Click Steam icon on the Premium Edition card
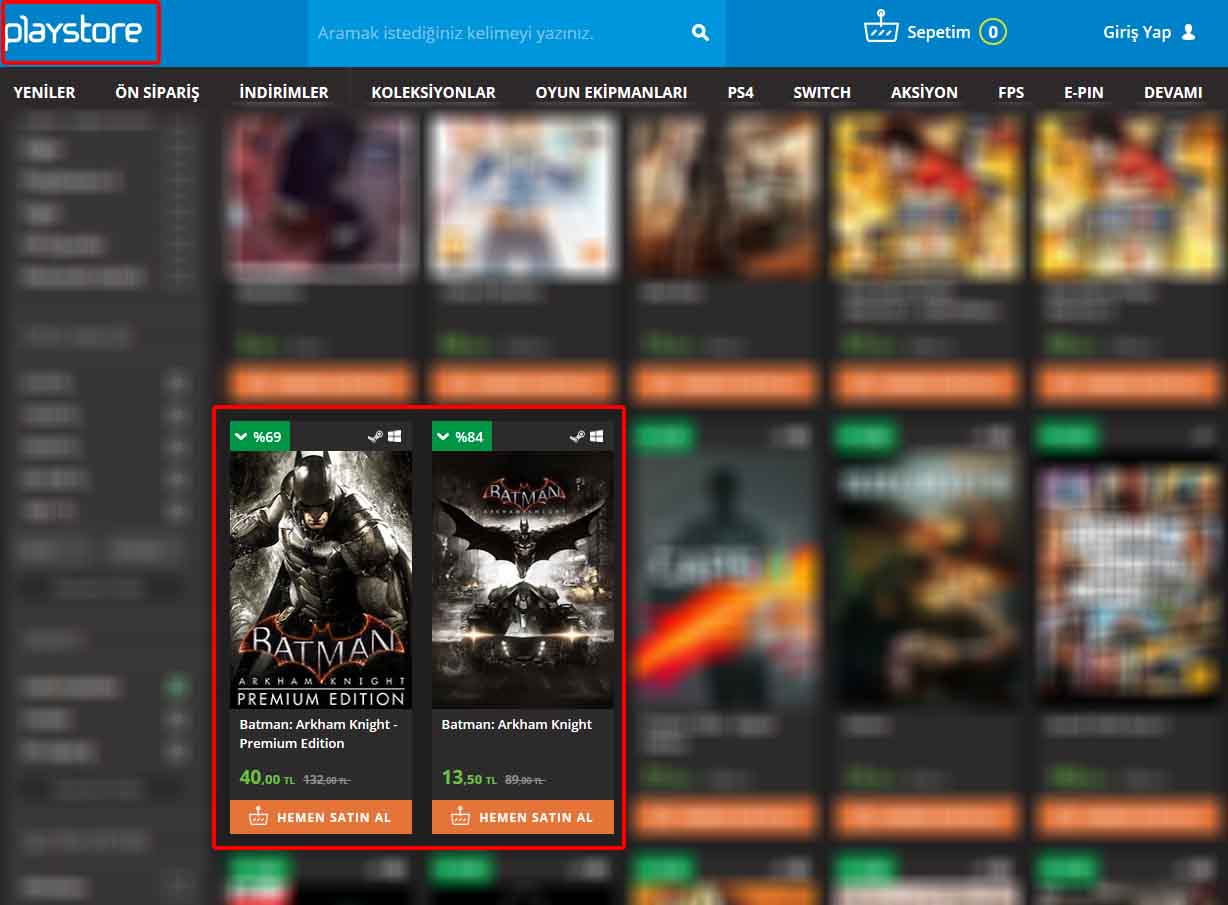 375,436
